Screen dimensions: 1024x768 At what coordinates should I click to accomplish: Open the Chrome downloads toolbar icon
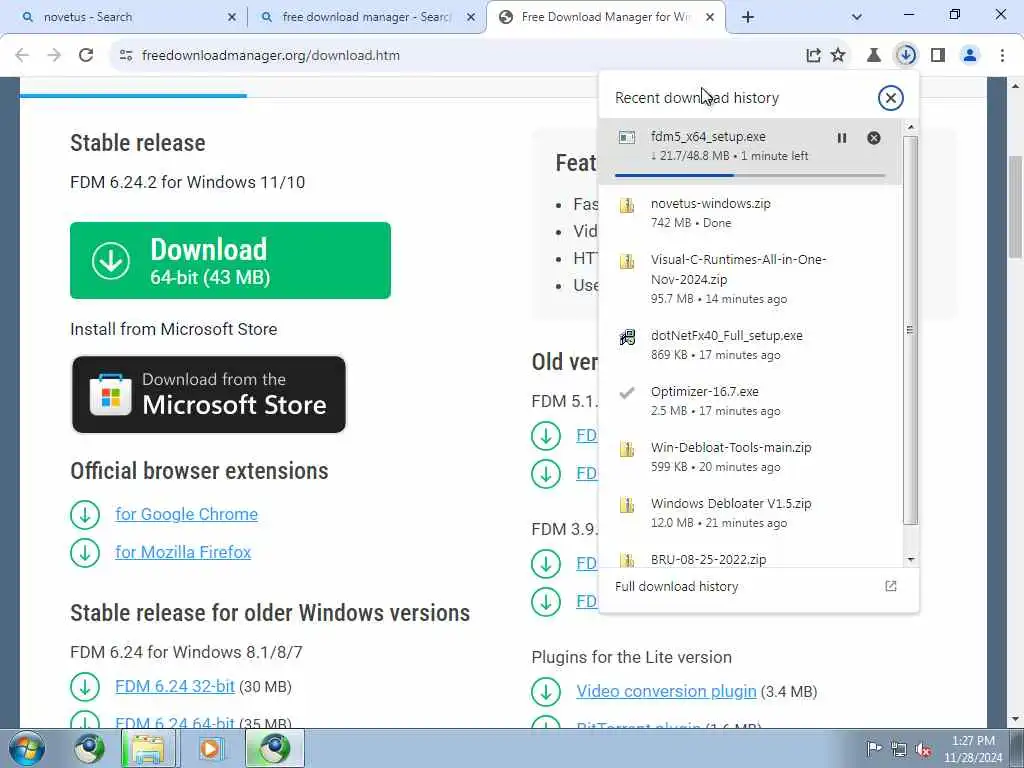pyautogui.click(x=906, y=55)
